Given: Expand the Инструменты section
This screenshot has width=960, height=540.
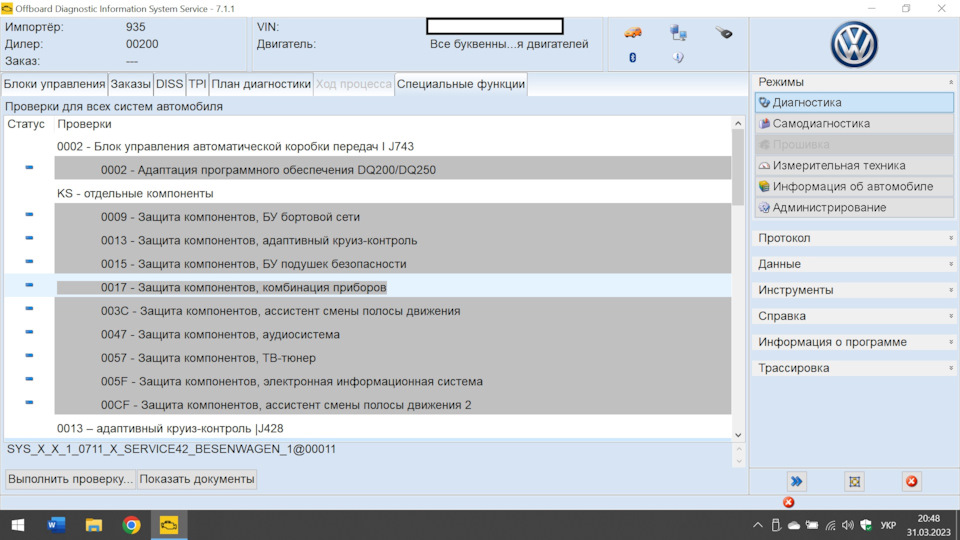Looking at the screenshot, I should click(854, 290).
